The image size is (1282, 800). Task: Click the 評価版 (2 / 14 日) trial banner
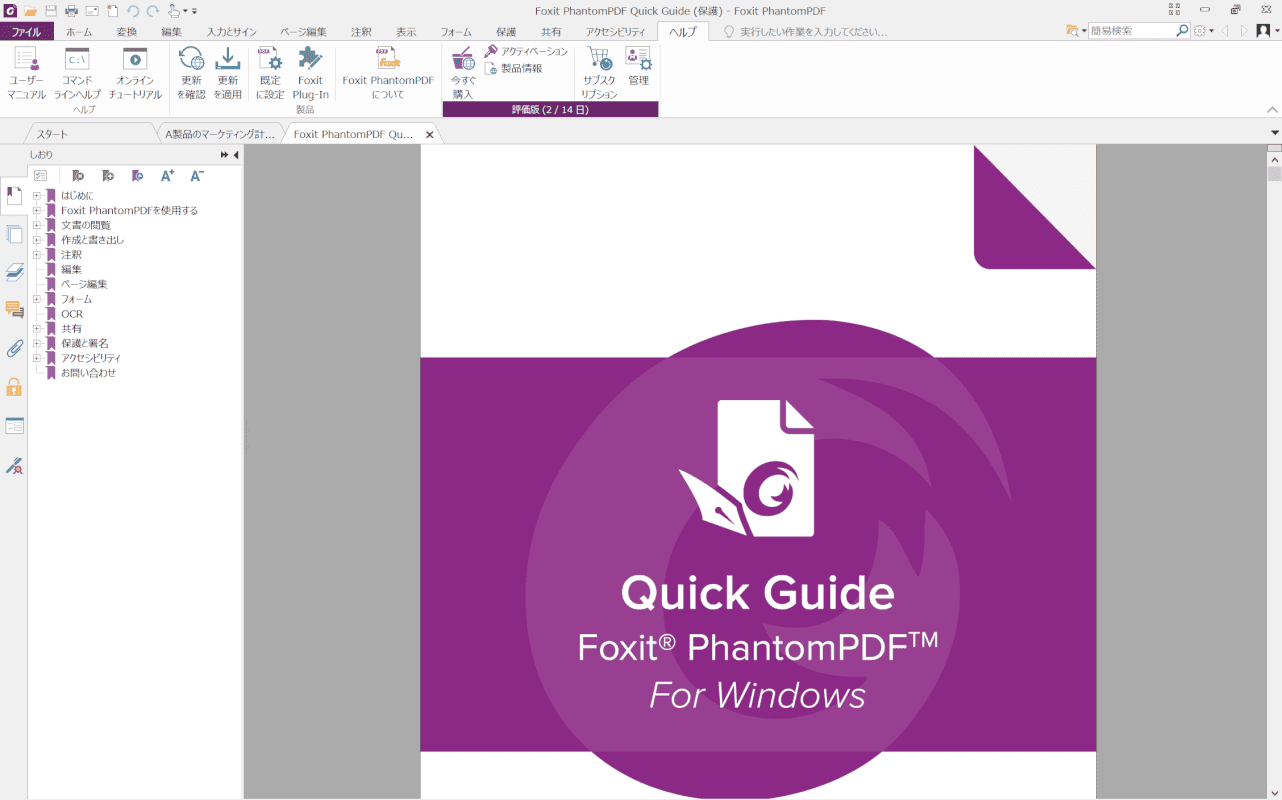tap(550, 109)
